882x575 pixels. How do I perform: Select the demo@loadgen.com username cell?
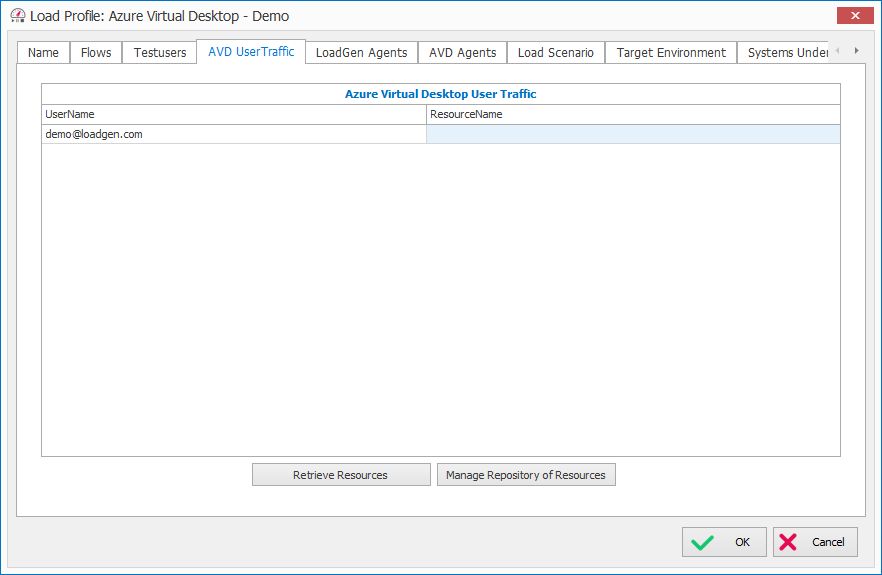coord(234,134)
